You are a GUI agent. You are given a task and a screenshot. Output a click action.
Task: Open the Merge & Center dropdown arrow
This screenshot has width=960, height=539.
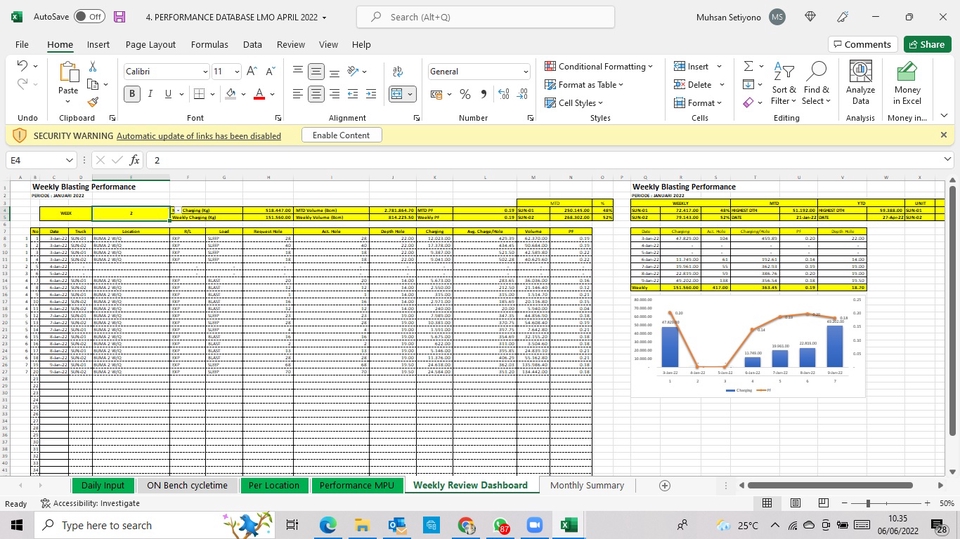tap(410, 94)
